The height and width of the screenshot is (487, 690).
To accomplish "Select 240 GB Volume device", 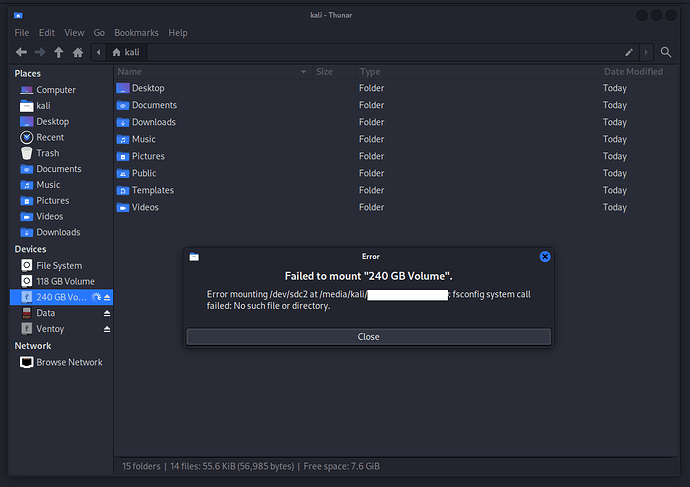I will [61, 297].
